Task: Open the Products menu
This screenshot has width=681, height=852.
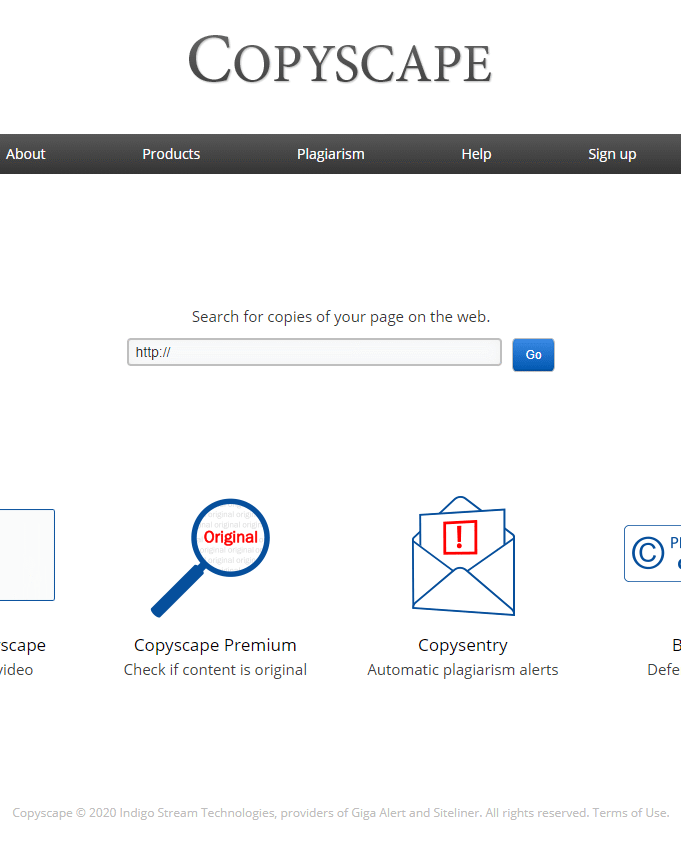Action: (x=171, y=154)
